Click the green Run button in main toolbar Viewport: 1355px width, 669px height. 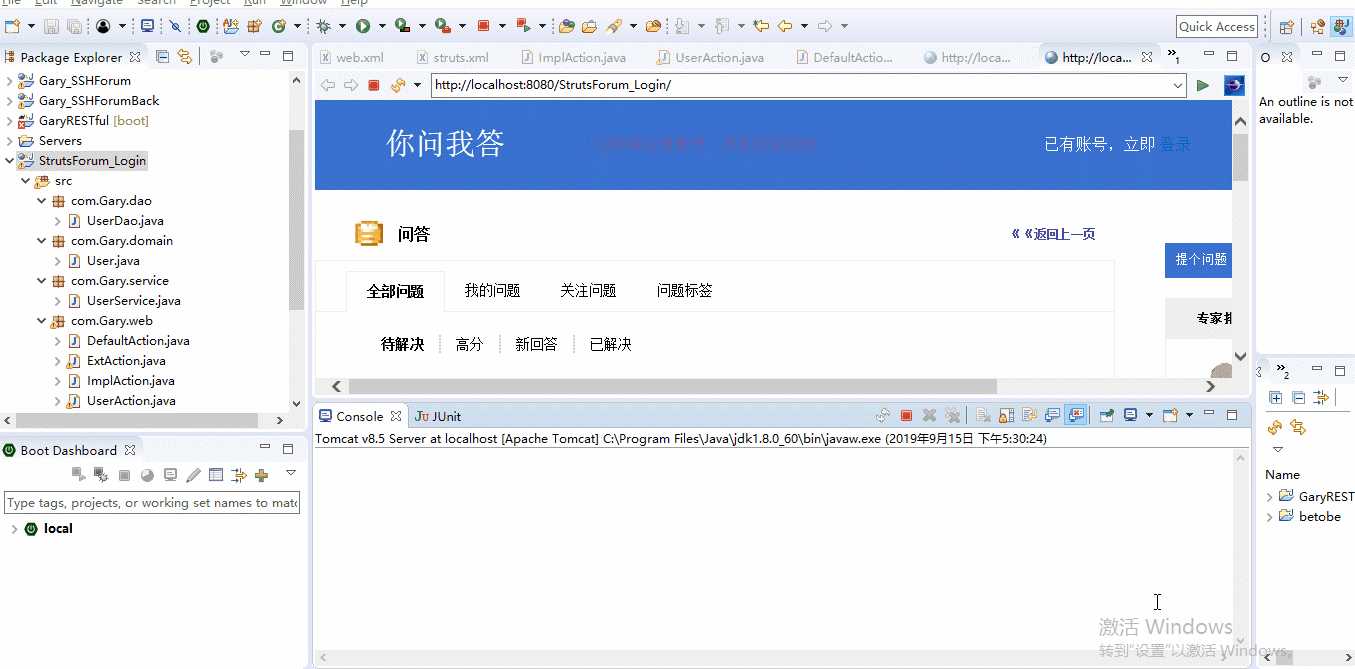[362, 26]
